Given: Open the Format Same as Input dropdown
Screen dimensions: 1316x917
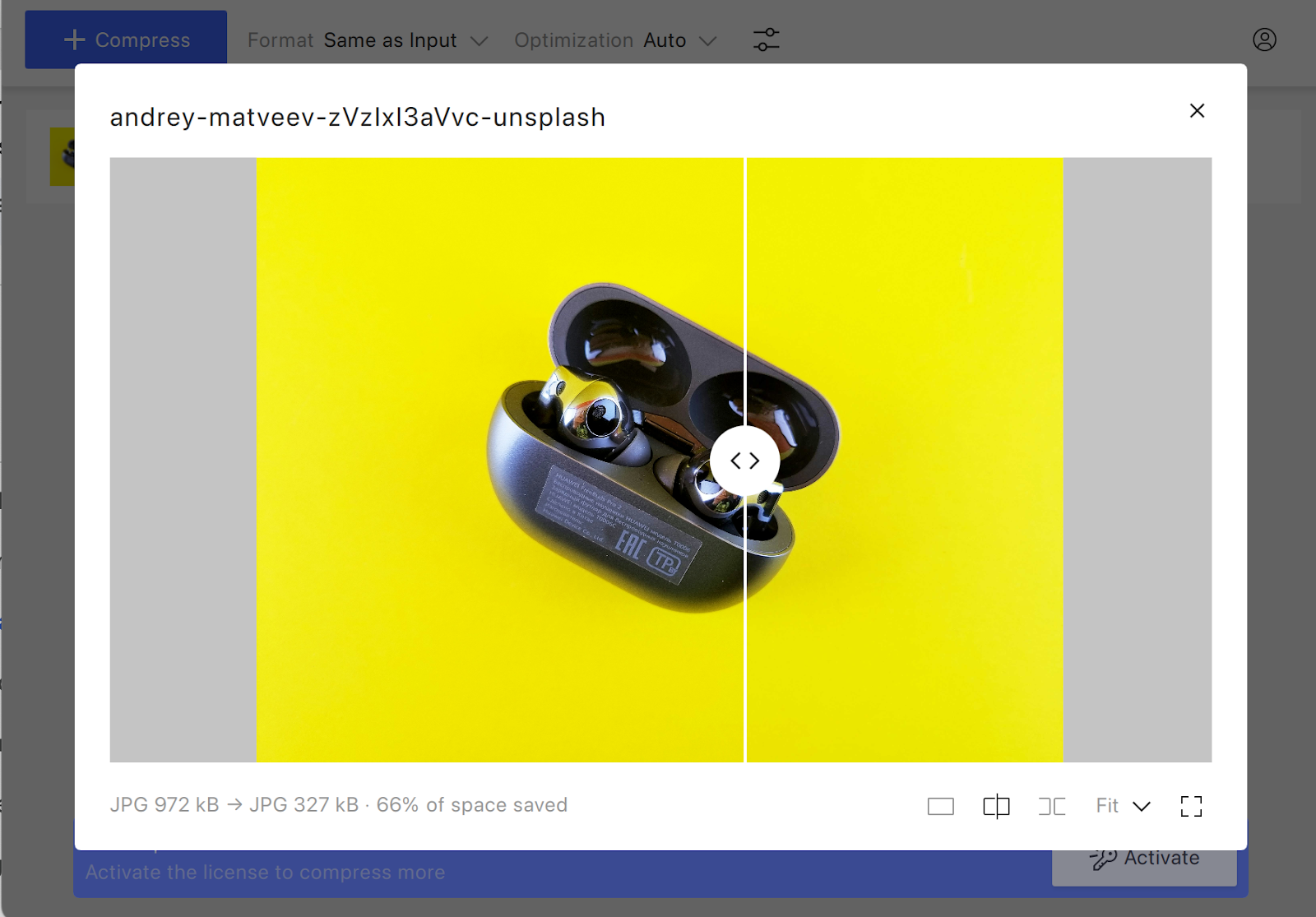Looking at the screenshot, I should point(368,40).
